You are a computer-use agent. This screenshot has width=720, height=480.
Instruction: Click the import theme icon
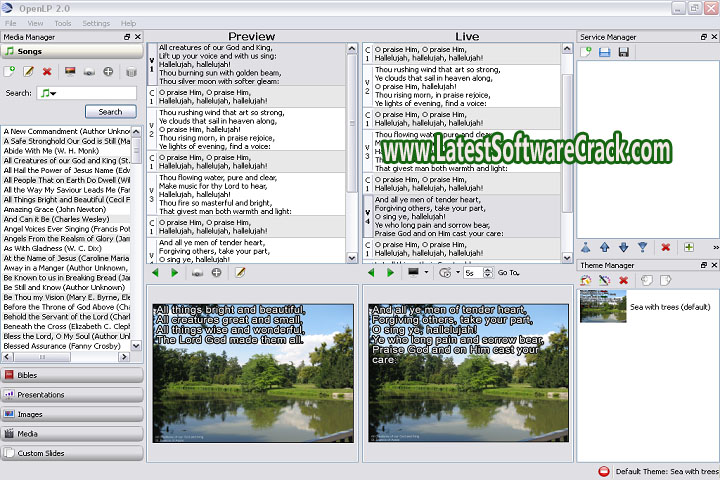point(647,280)
